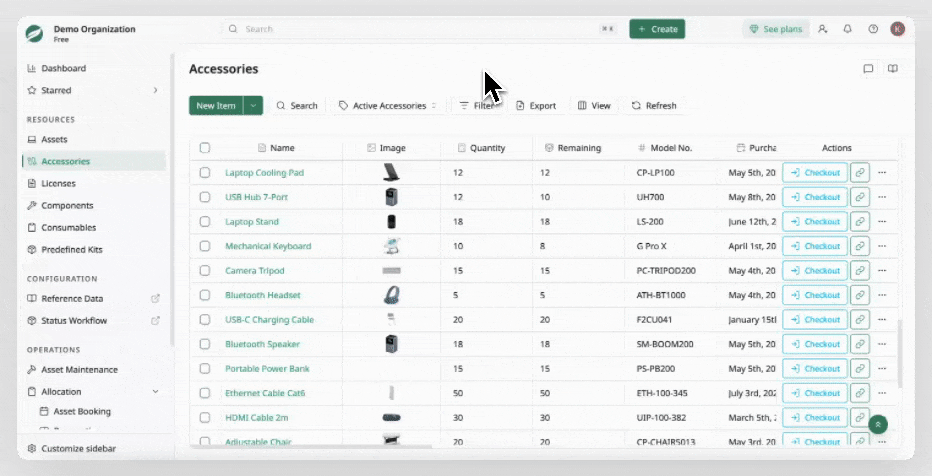Open more actions for USB Hub 7-Port
Screen dimensions: 932x476
pos(882,197)
